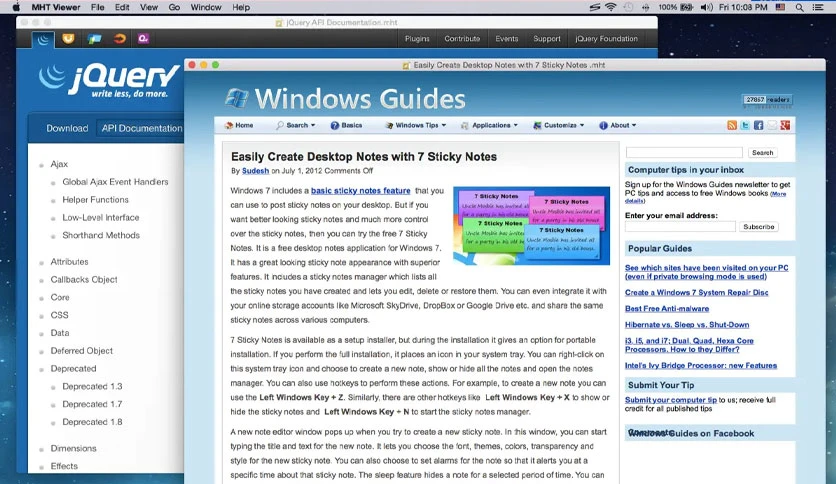The image size is (836, 484).
Task: Click the Spotlight search magnifier in menu bar
Action: coord(800,7)
